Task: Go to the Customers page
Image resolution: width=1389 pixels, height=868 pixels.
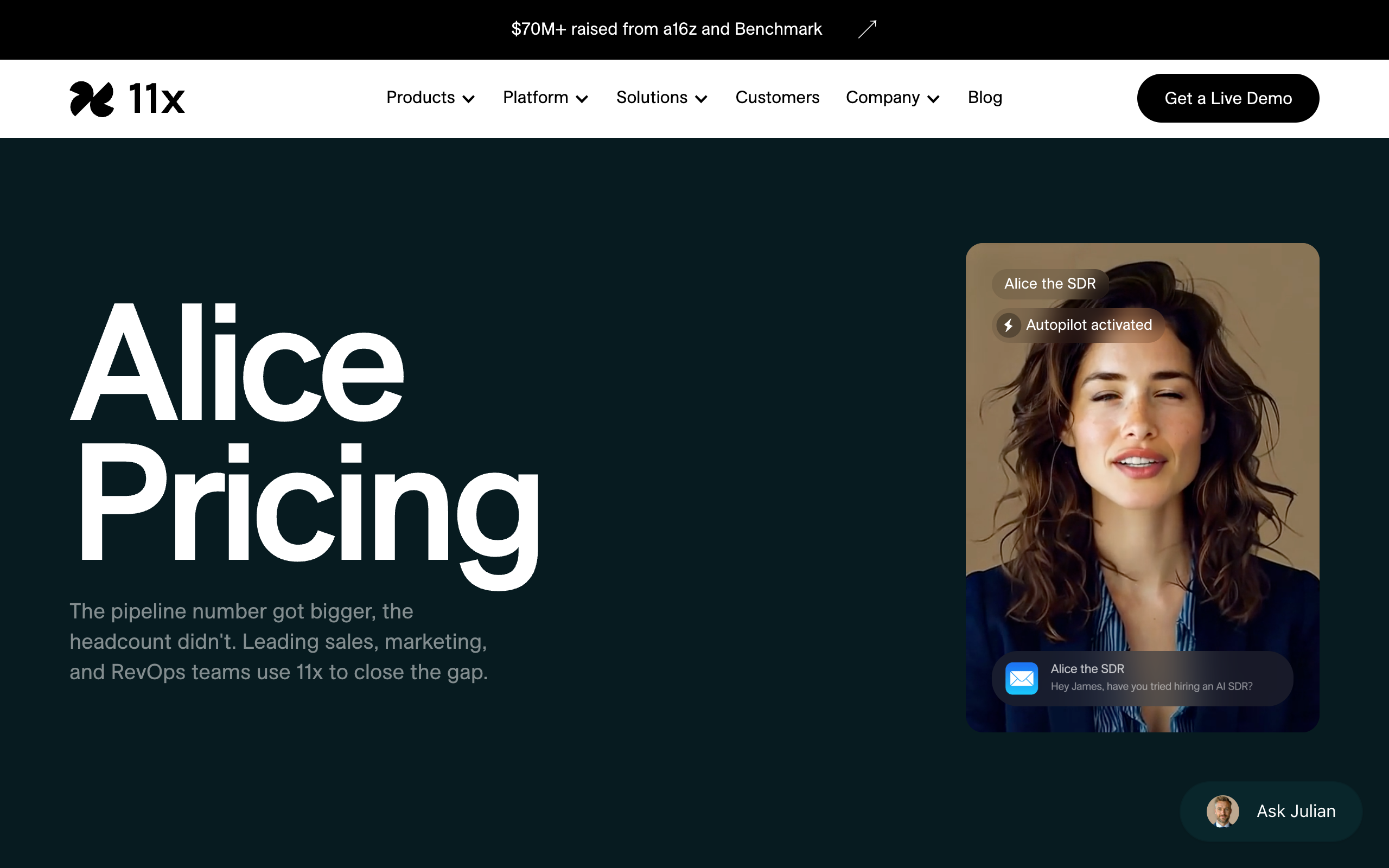Action: point(777,98)
